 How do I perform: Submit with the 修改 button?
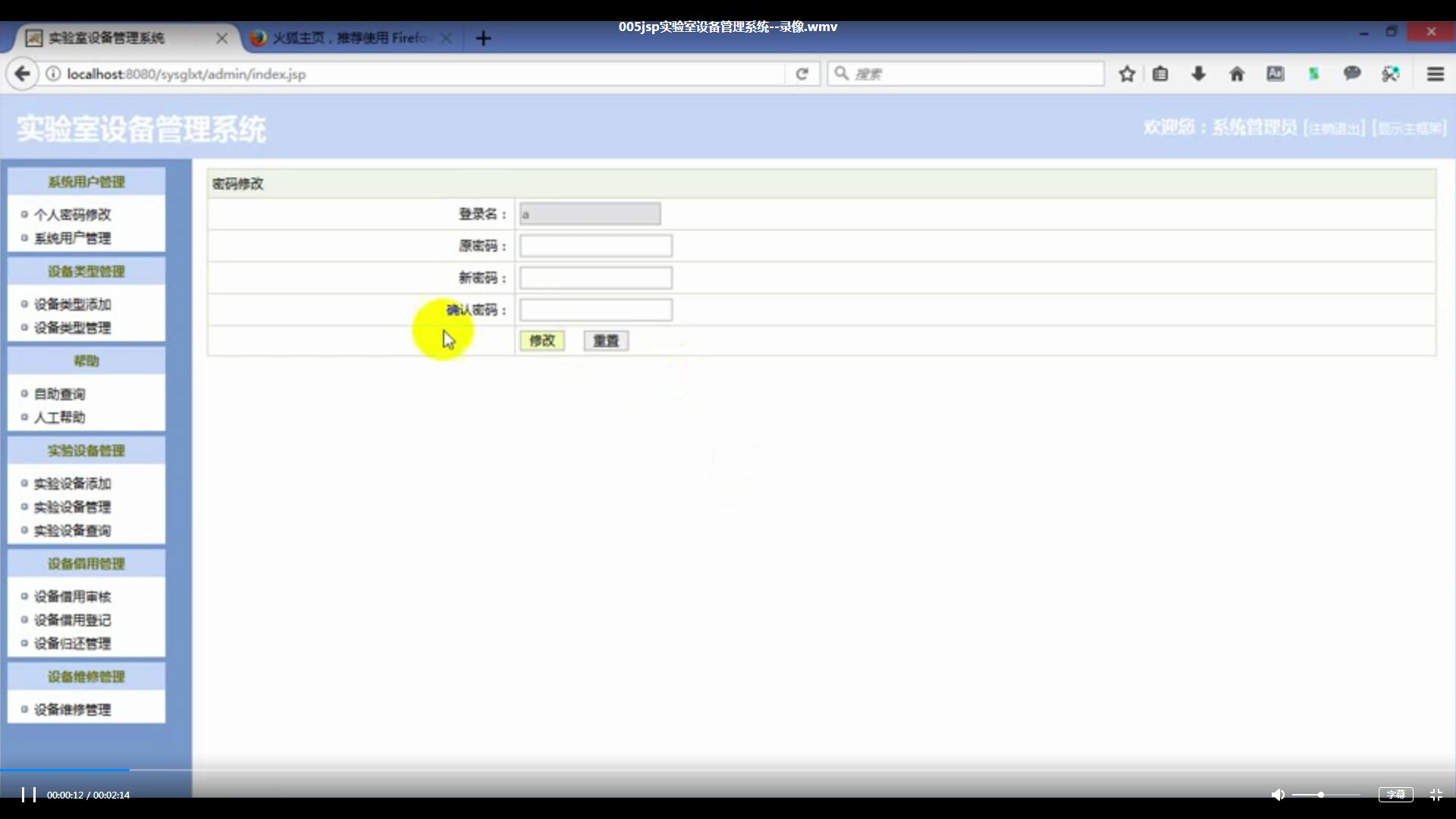tap(542, 340)
